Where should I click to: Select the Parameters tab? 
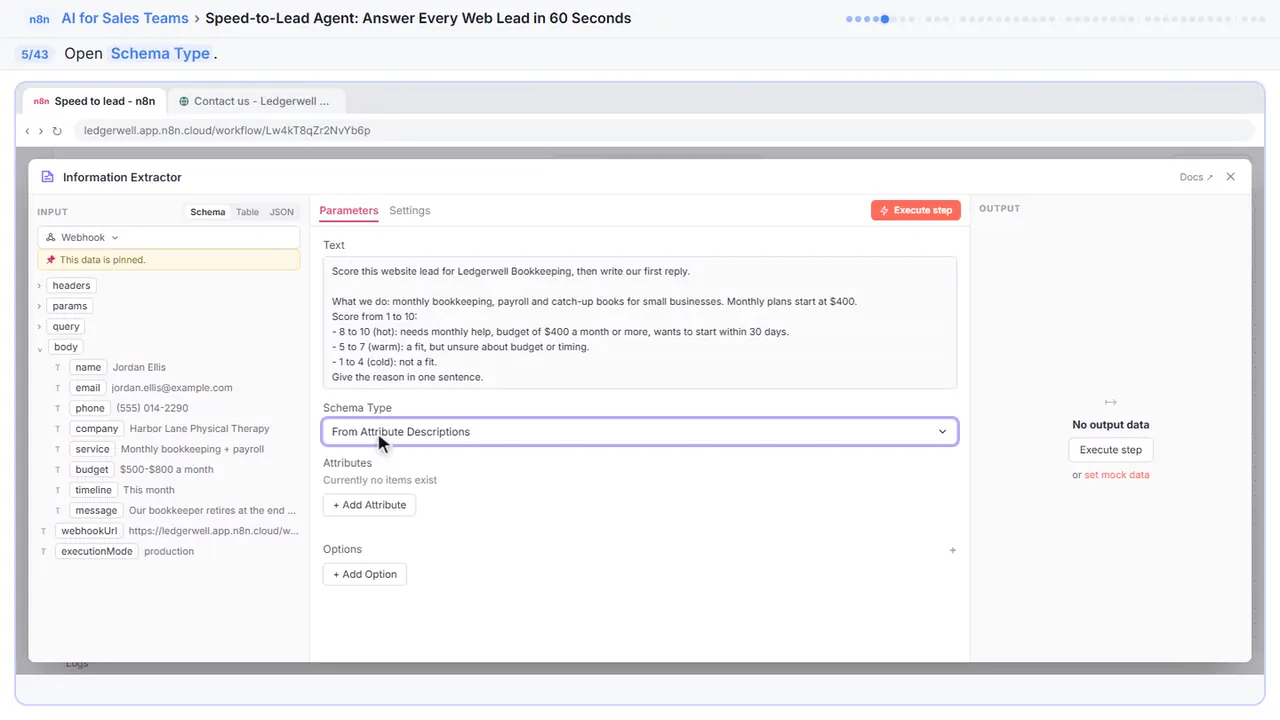(349, 211)
